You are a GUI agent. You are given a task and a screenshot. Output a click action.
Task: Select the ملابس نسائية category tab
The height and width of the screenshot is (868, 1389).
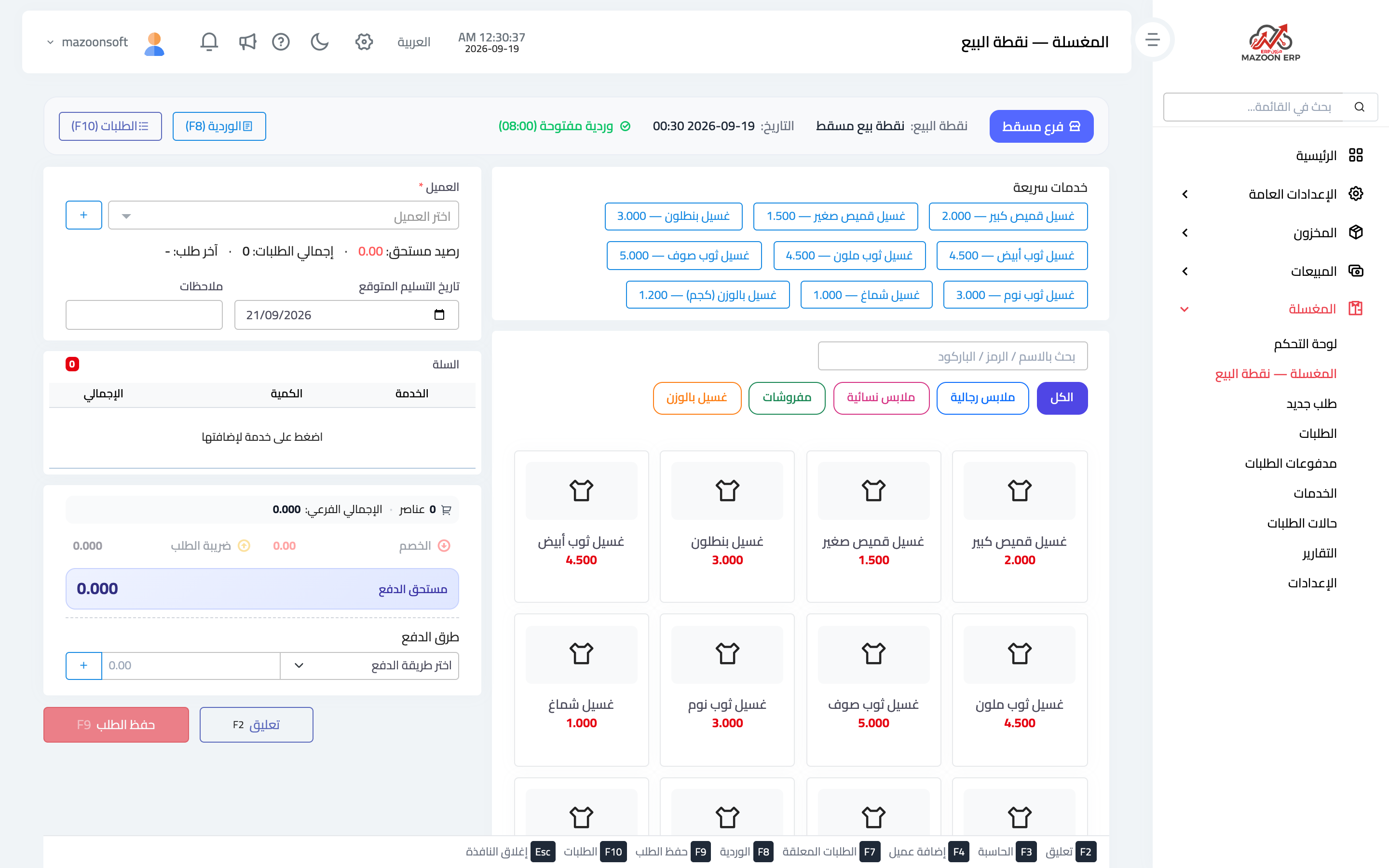click(881, 398)
